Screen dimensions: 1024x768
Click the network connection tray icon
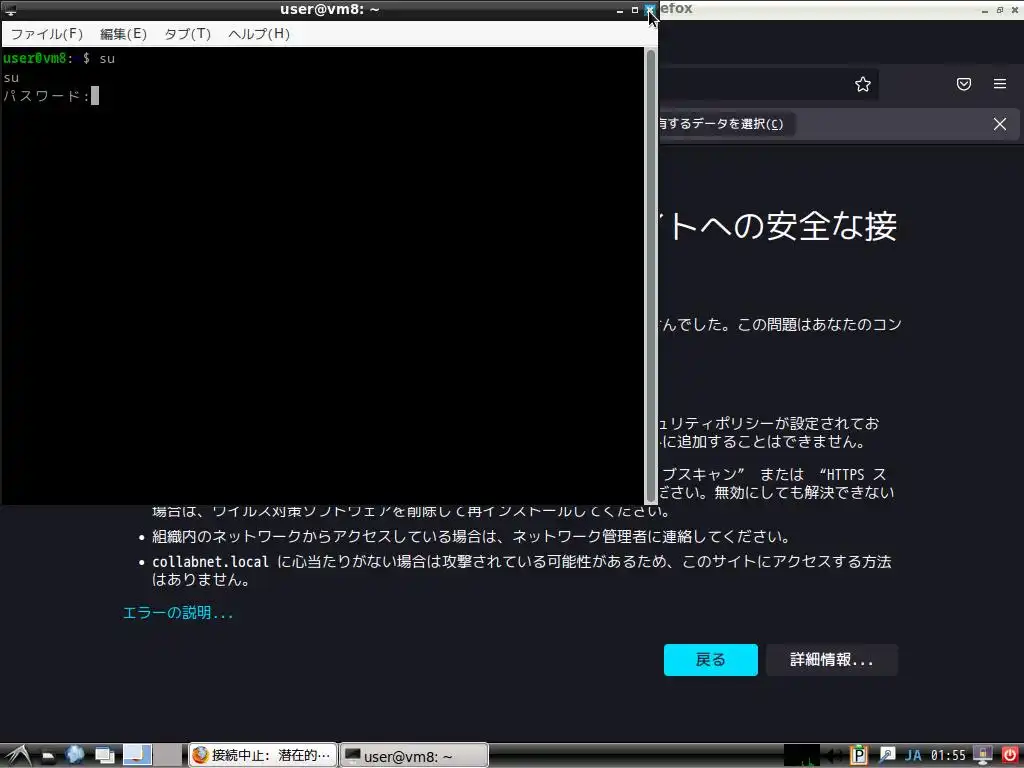point(886,756)
